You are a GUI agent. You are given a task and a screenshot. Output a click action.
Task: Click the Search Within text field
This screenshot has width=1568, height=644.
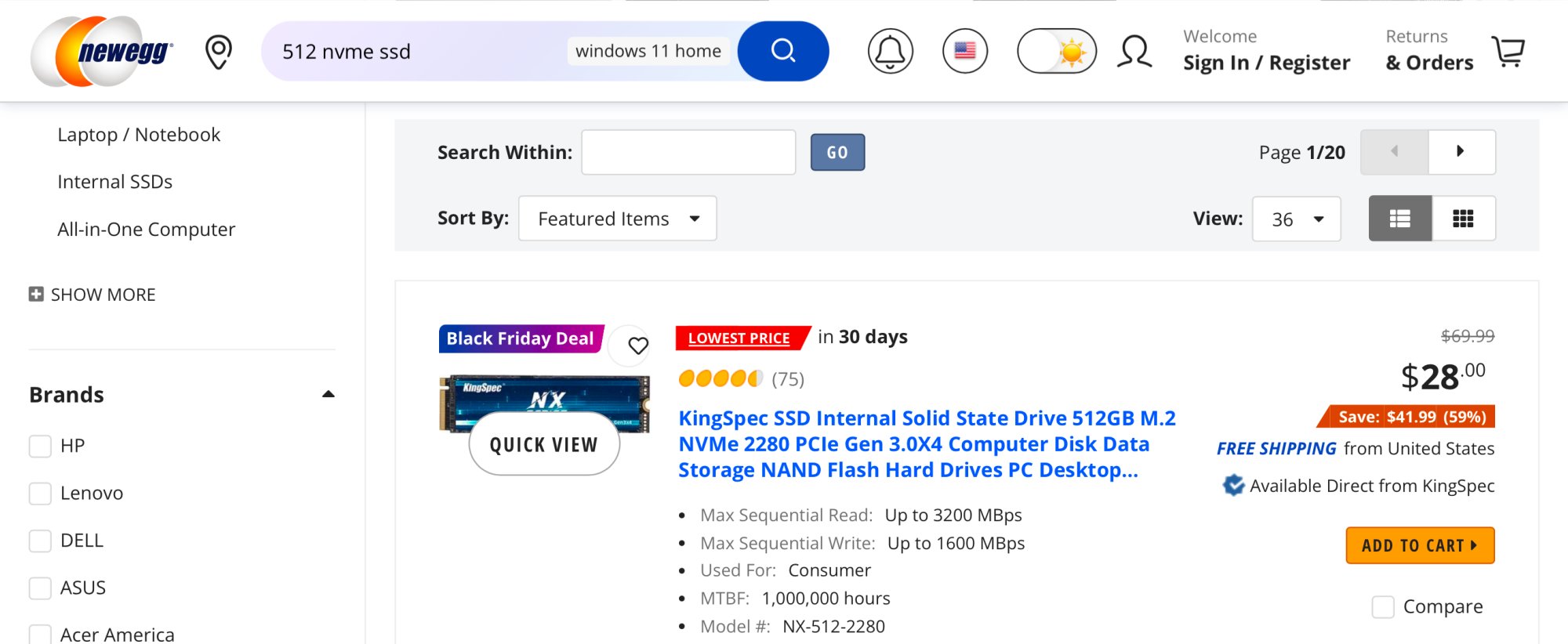(688, 152)
